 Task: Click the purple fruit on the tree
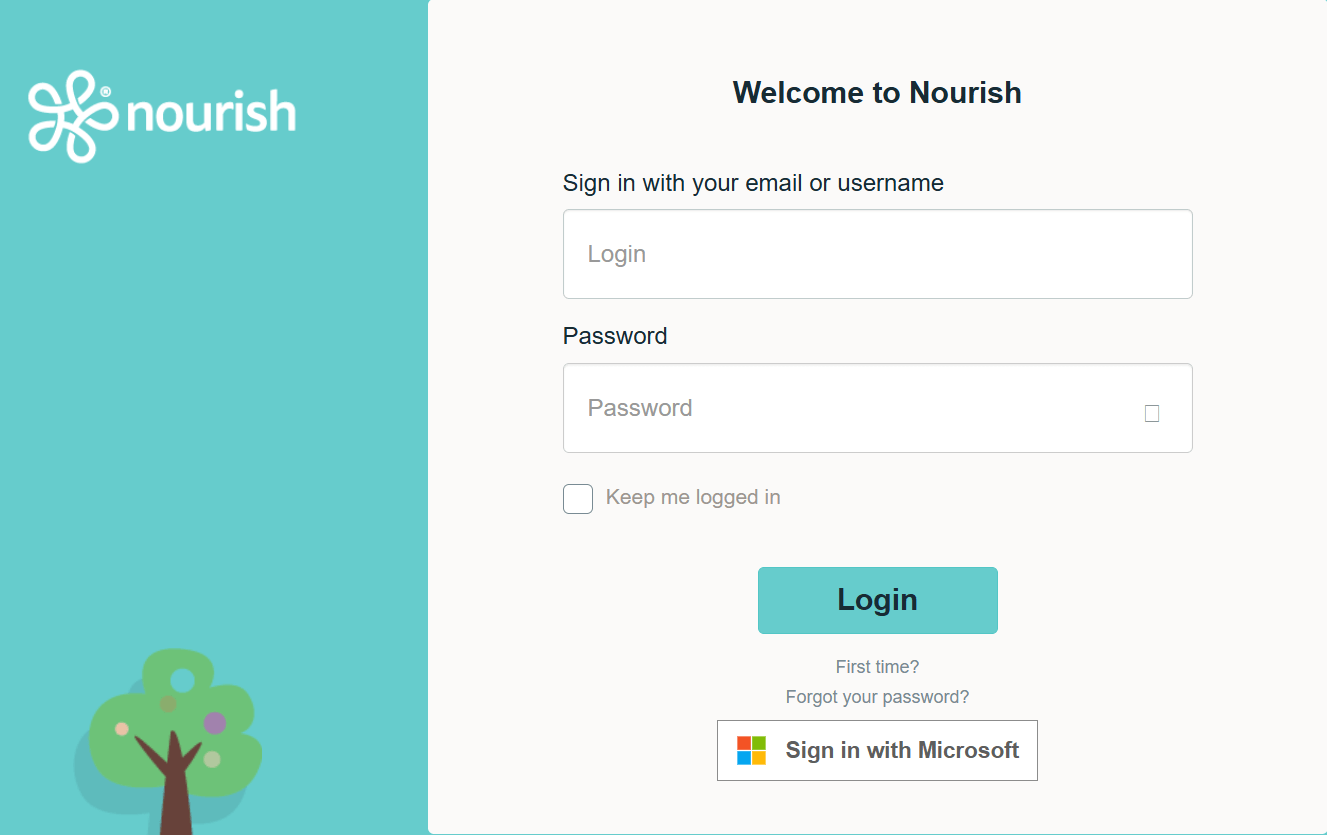pos(215,723)
